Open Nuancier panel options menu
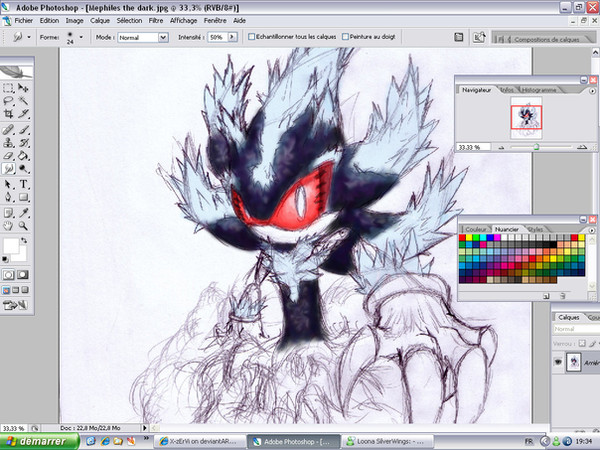 (592, 230)
